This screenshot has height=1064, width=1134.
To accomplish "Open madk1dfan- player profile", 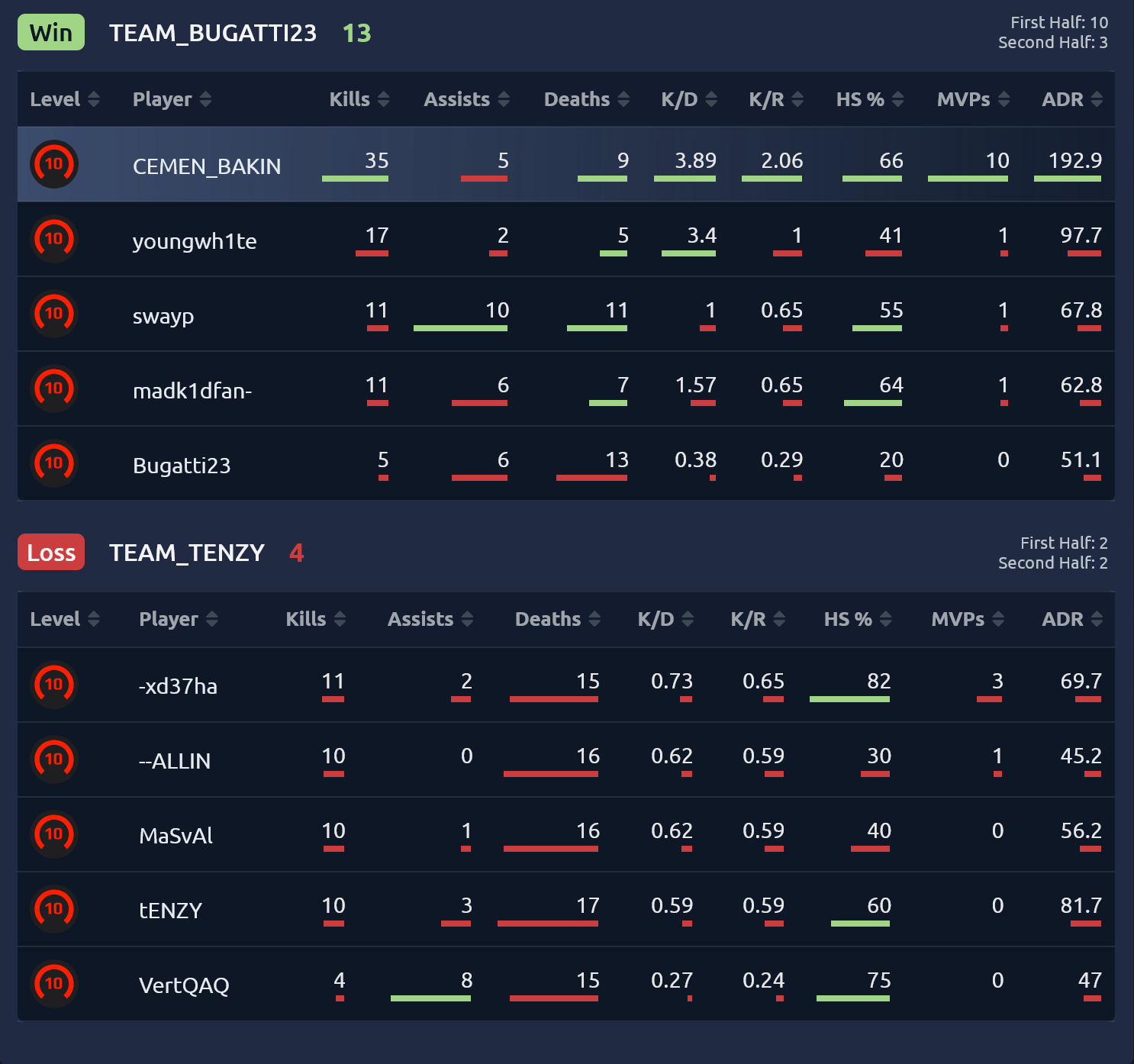I will [x=192, y=391].
